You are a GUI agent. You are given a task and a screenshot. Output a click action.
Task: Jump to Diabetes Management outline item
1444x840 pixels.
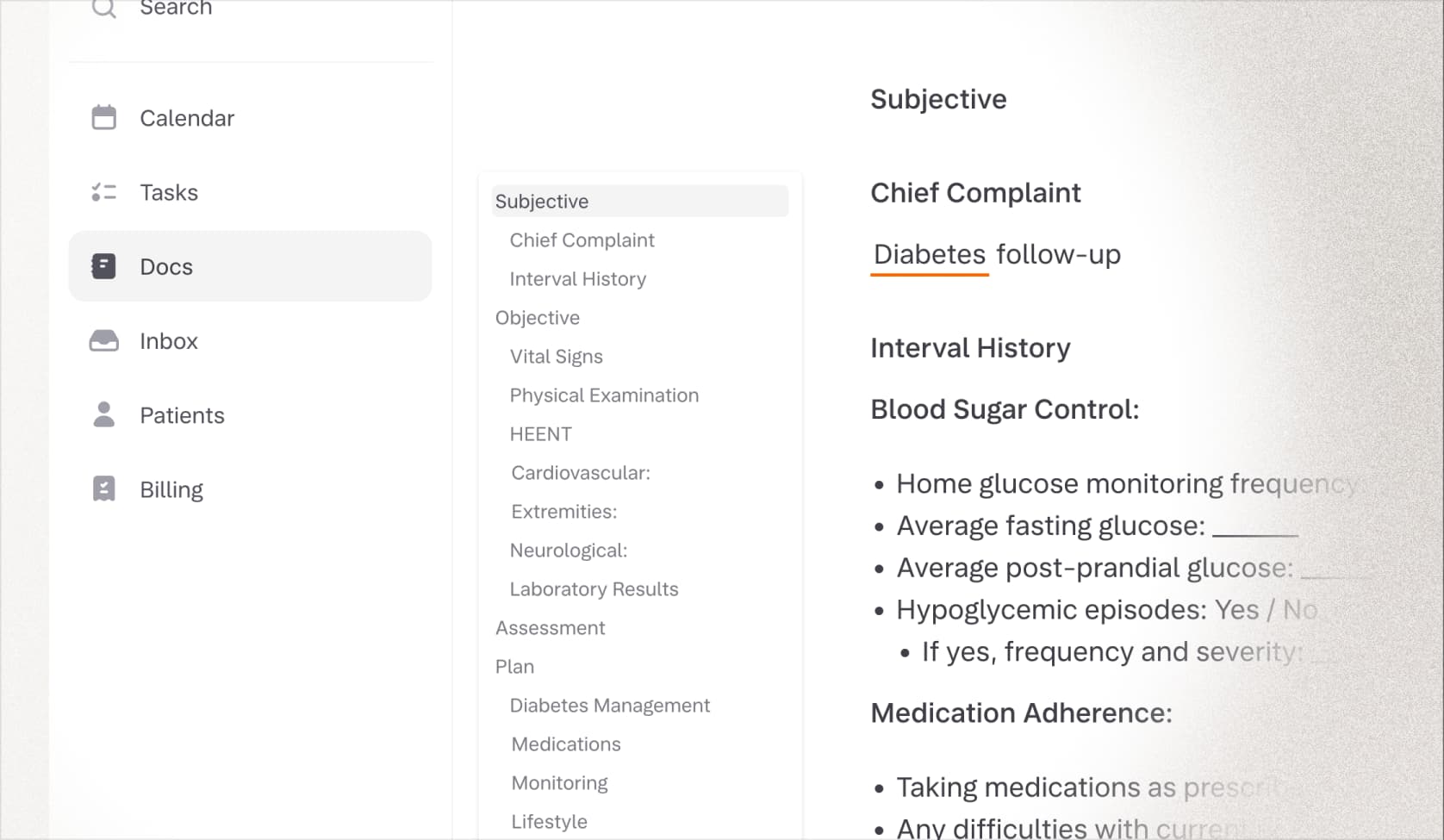click(x=609, y=706)
